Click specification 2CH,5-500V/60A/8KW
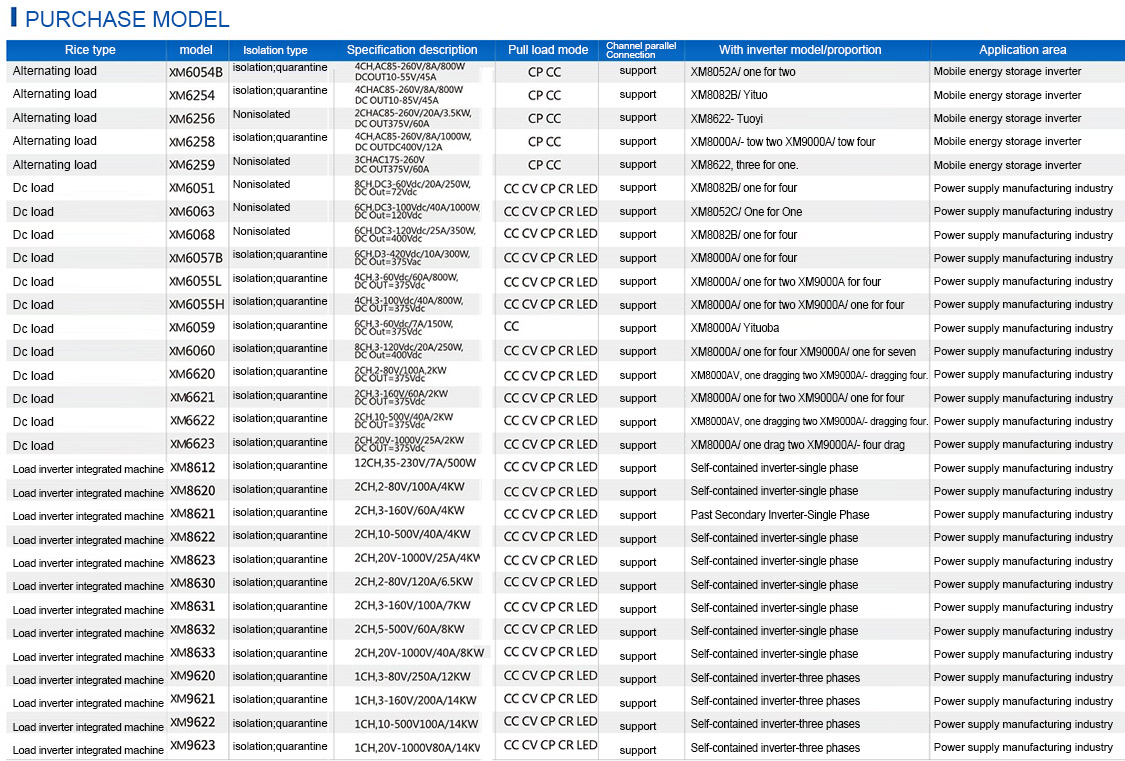Viewport: 1125px width, 761px height. tap(409, 629)
